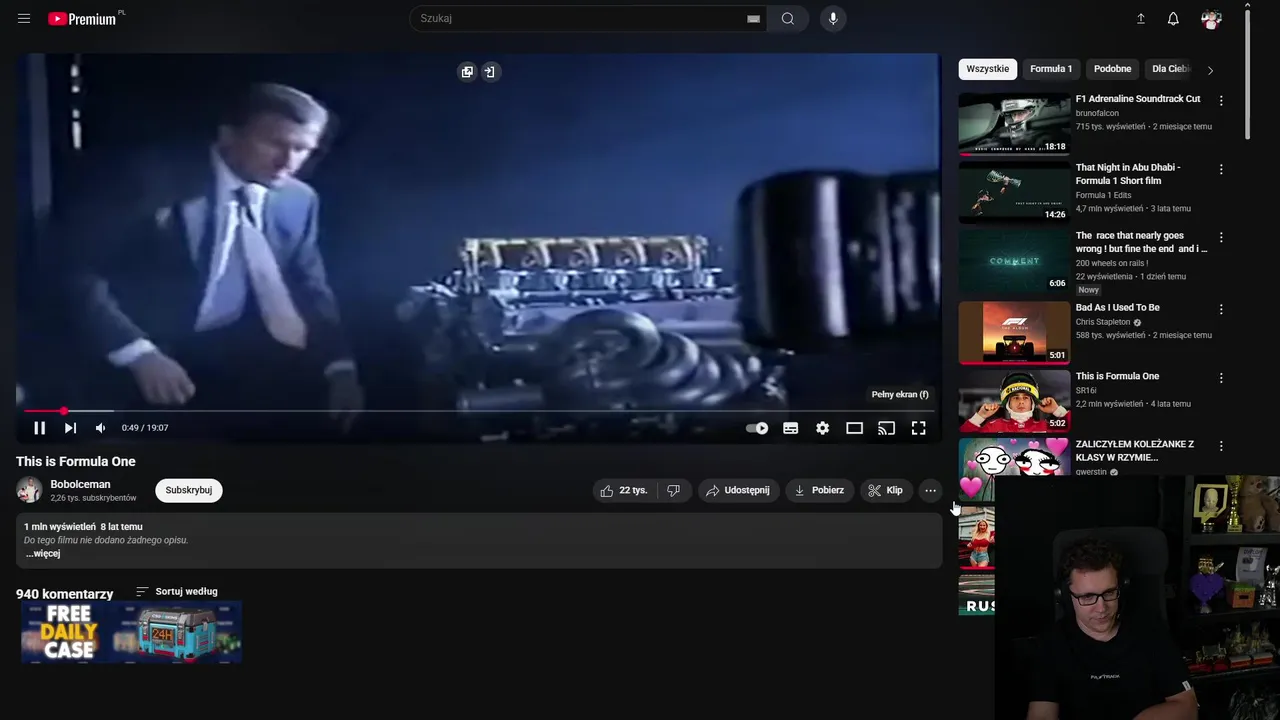
Task: Open Sortuj według comment sorting
Action: click(177, 591)
